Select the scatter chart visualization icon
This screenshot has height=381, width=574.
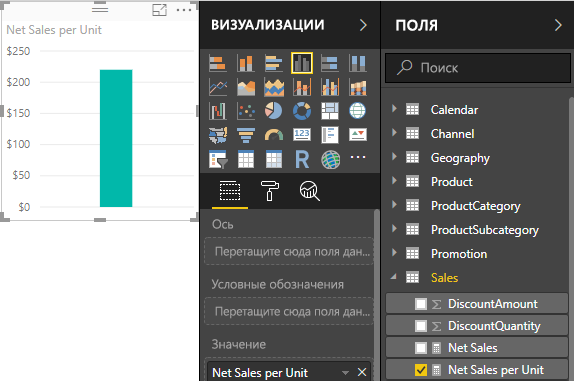246,111
